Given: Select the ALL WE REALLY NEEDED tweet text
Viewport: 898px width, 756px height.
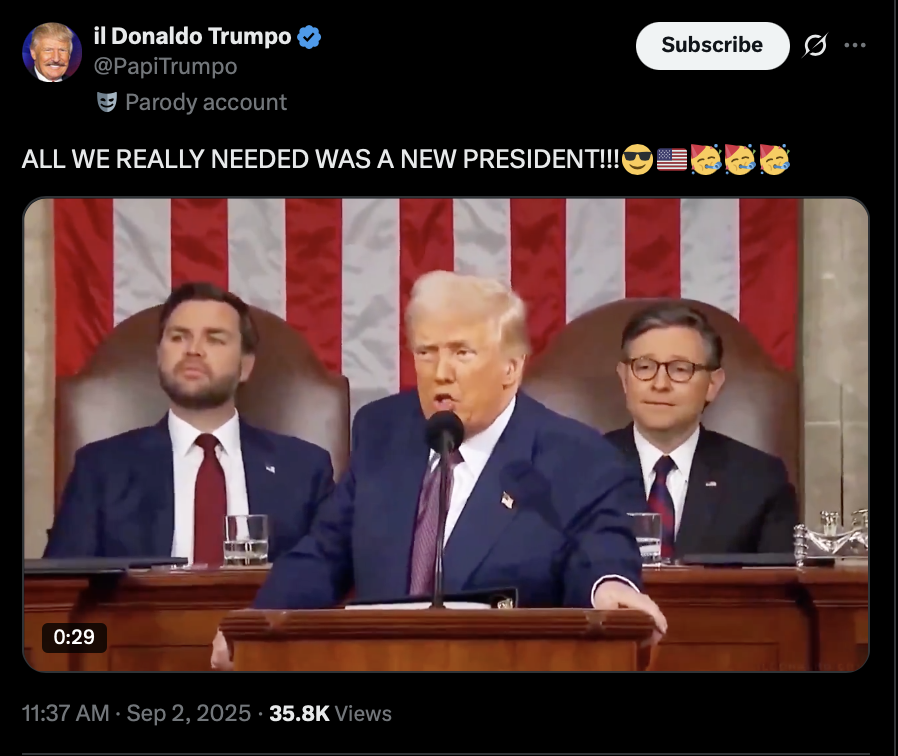Looking at the screenshot, I should pos(321,159).
